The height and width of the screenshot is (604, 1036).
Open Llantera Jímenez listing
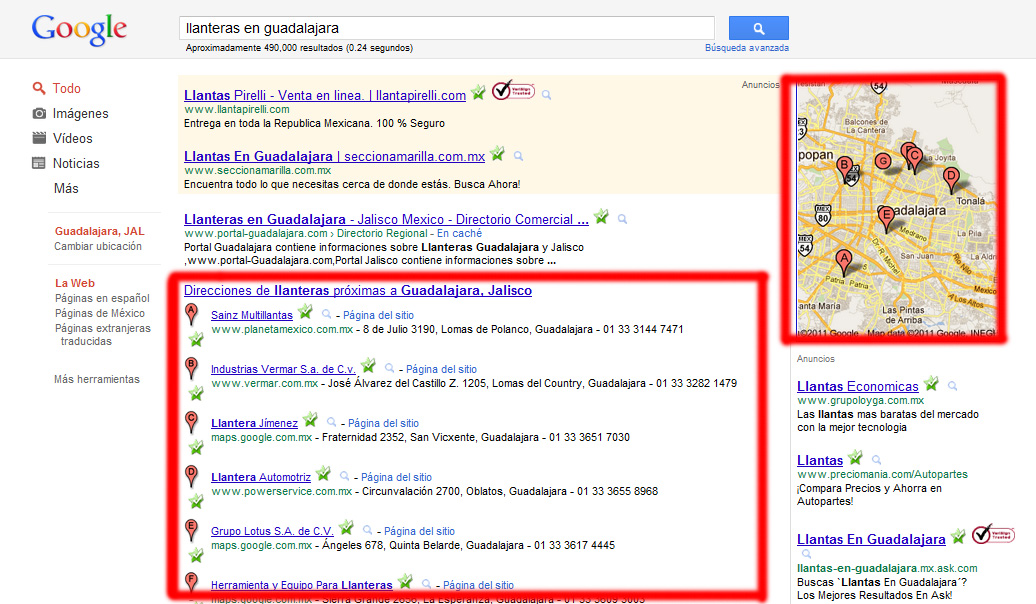(254, 424)
